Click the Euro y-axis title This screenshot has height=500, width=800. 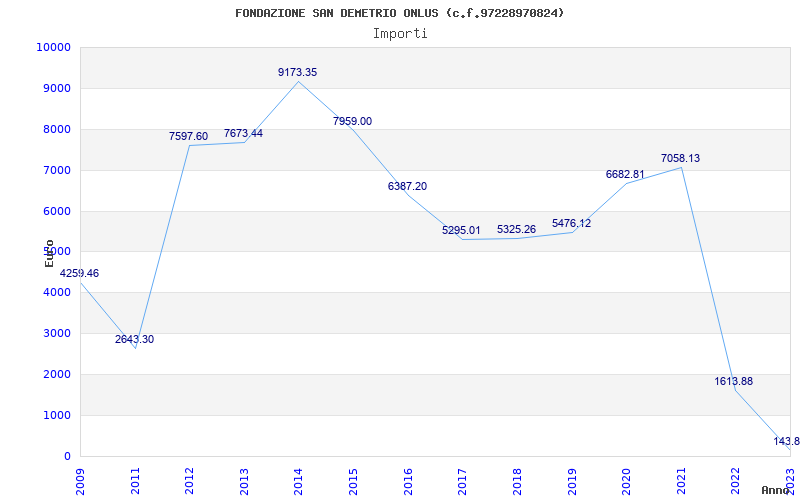(x=49, y=253)
